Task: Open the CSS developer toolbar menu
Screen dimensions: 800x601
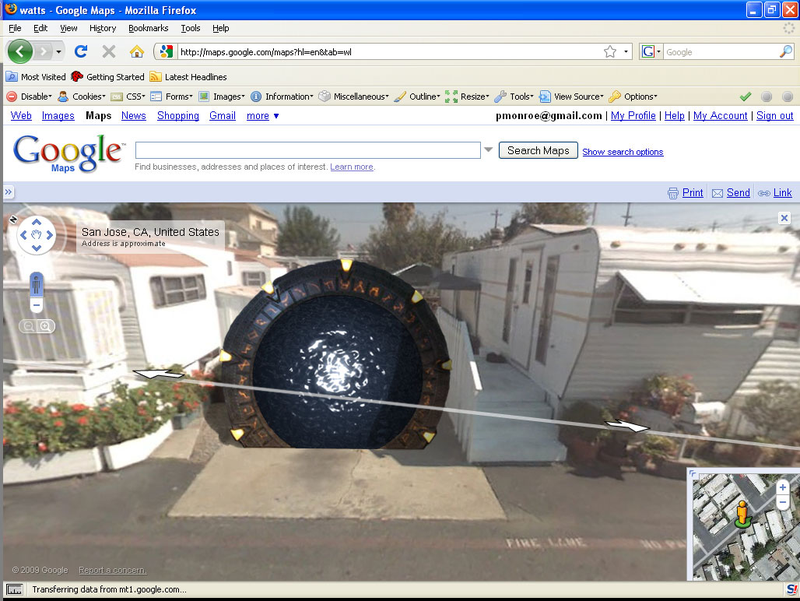Action: (x=128, y=96)
